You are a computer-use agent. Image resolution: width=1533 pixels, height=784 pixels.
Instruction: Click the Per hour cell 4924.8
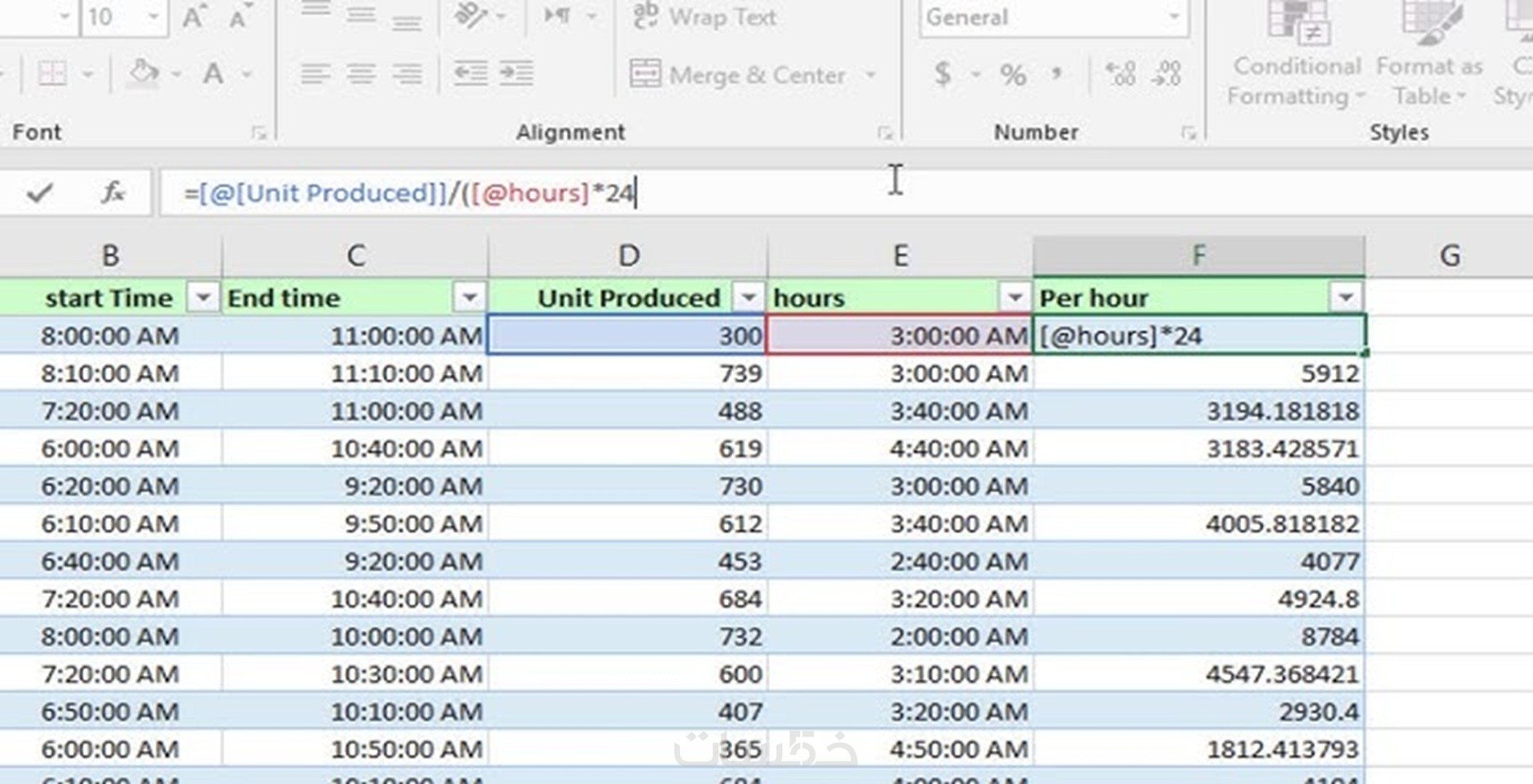[x=1199, y=600]
